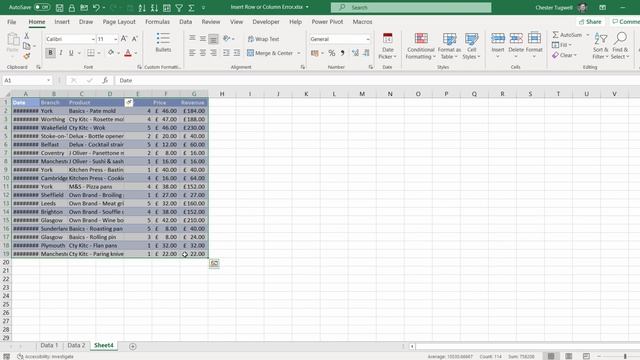The width and height of the screenshot is (640, 360).
Task: Click the Increase Indent icon
Action: click(x=236, y=53)
